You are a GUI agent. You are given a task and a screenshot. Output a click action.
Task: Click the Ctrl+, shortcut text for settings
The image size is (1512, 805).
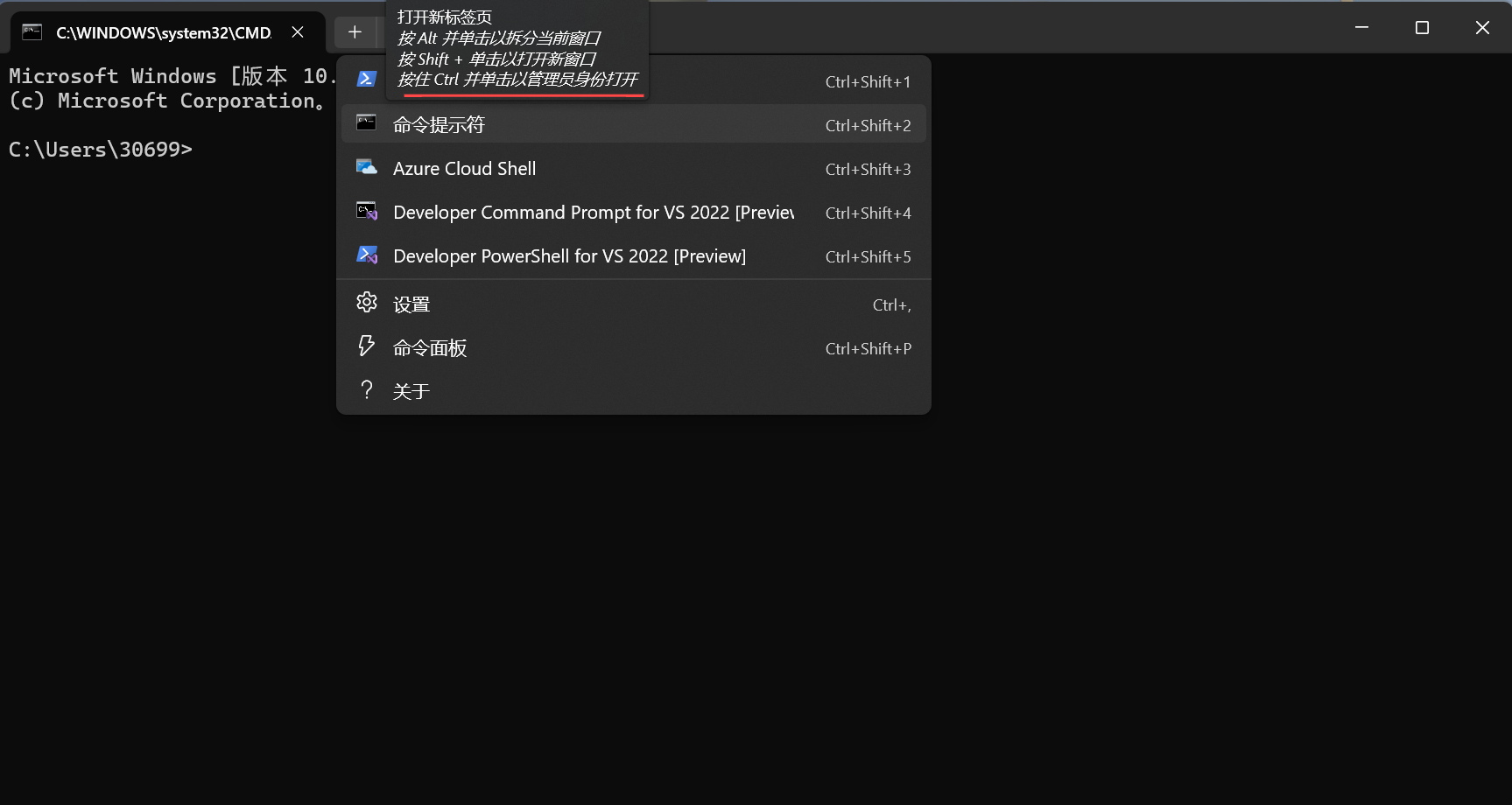[x=891, y=304]
